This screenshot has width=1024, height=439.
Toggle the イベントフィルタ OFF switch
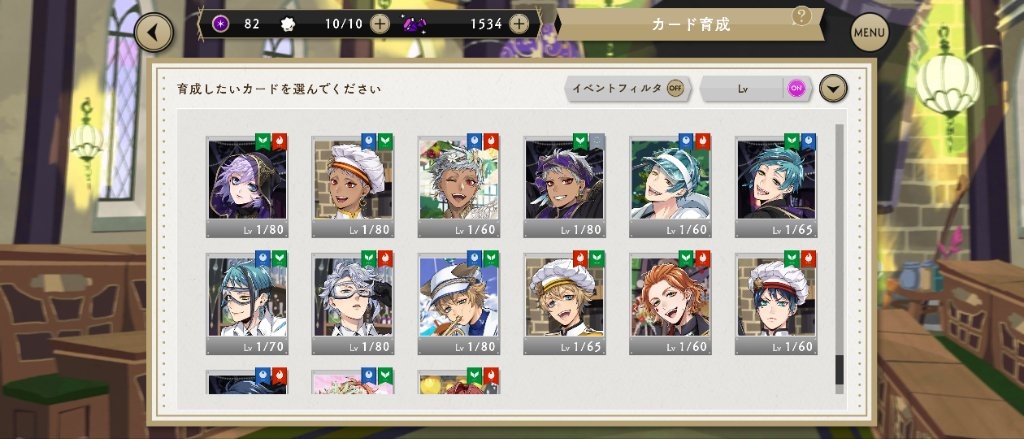[x=675, y=88]
